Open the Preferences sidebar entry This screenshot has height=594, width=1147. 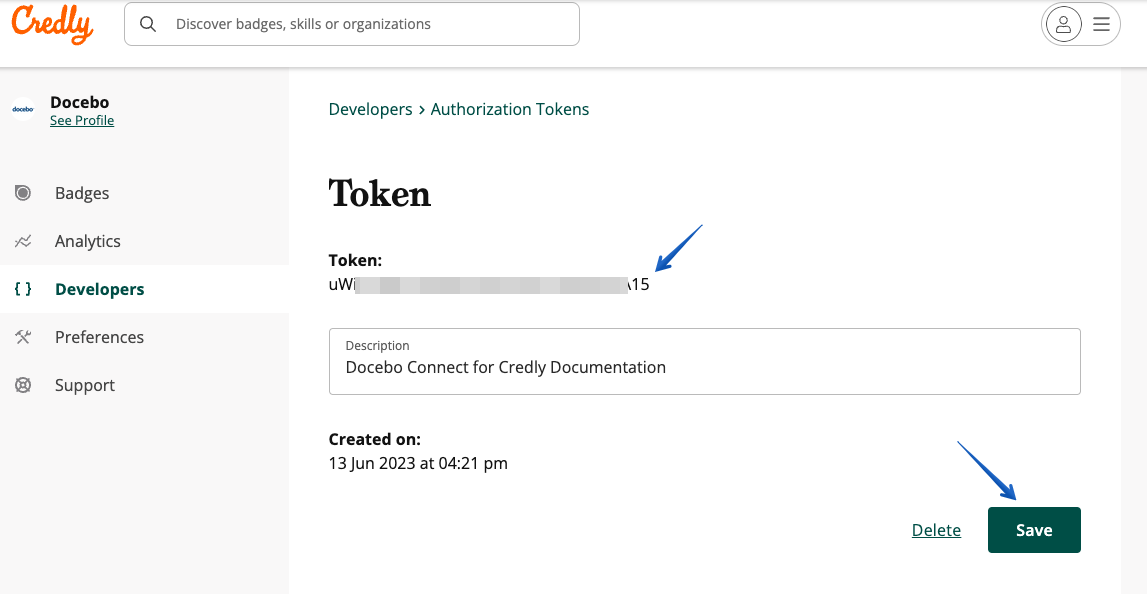point(99,337)
